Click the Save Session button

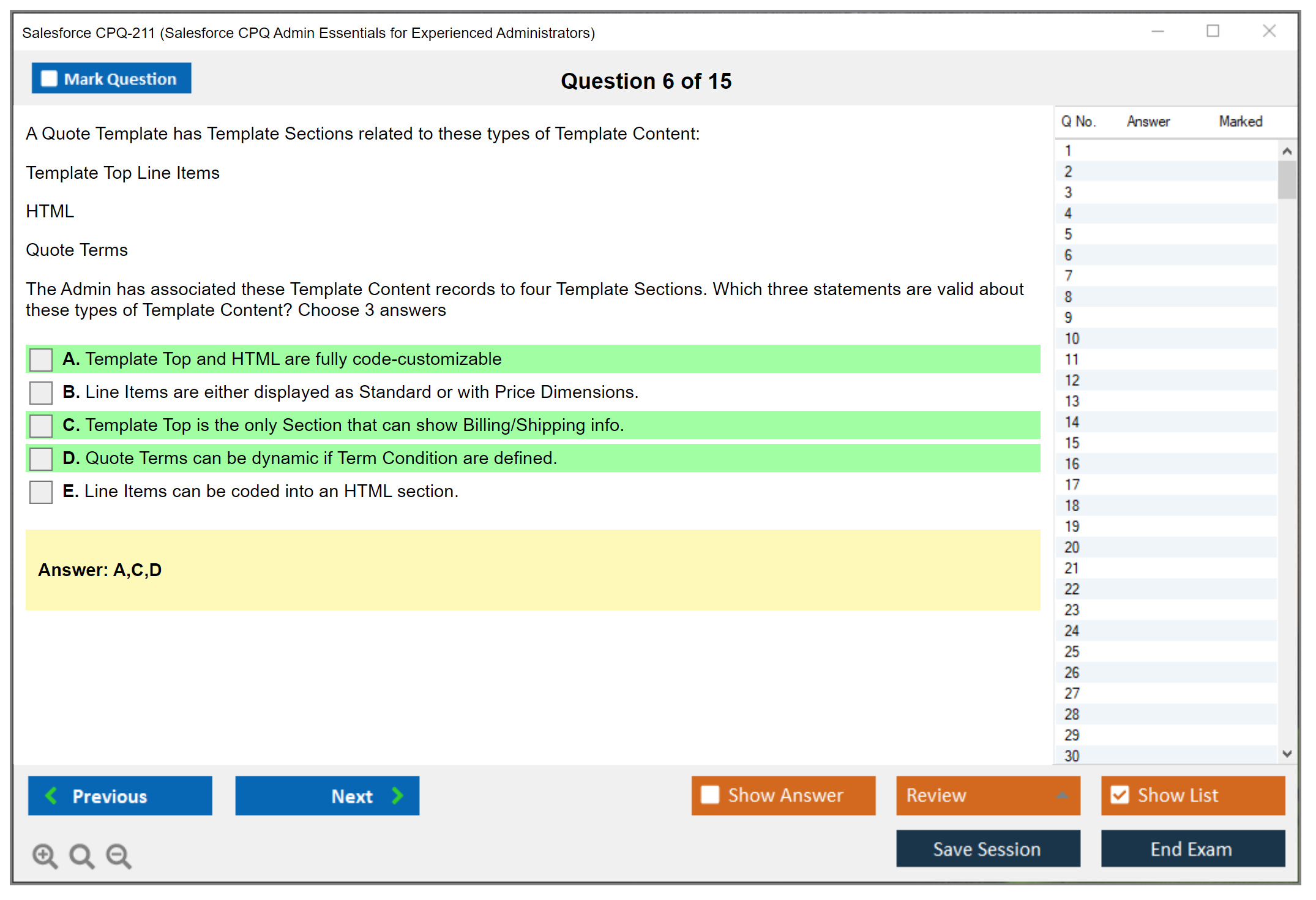tap(987, 849)
